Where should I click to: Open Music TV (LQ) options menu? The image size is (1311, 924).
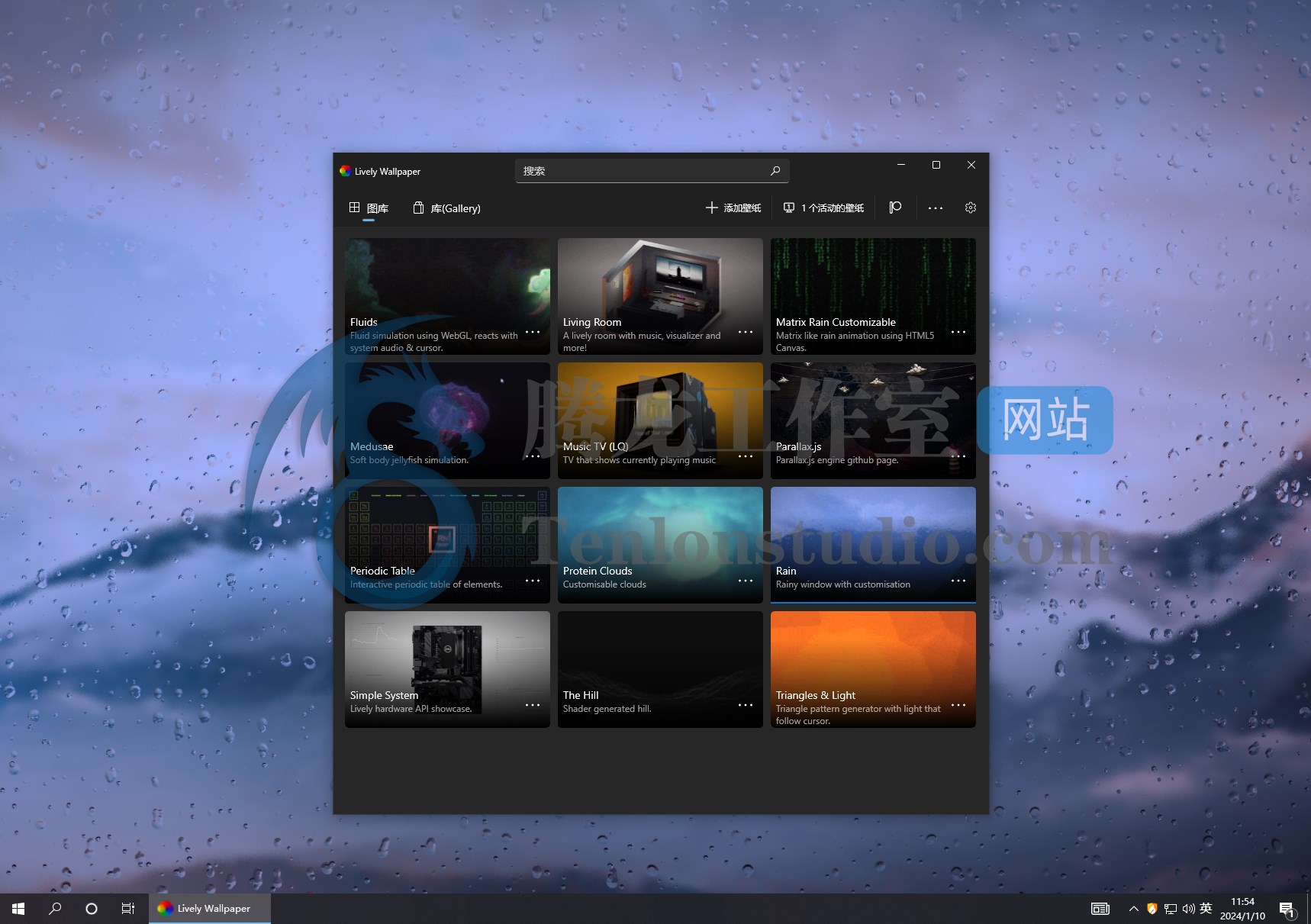pyautogui.click(x=746, y=457)
